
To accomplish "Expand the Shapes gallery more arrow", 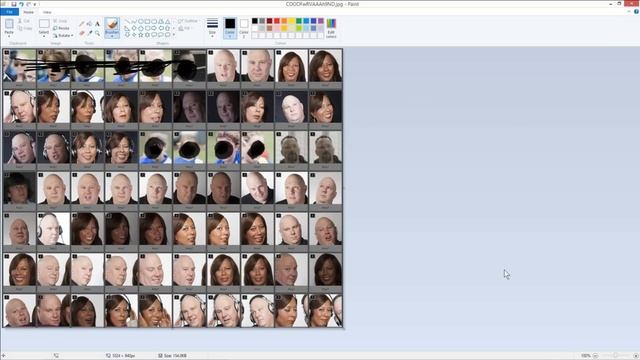I will (174, 35).
